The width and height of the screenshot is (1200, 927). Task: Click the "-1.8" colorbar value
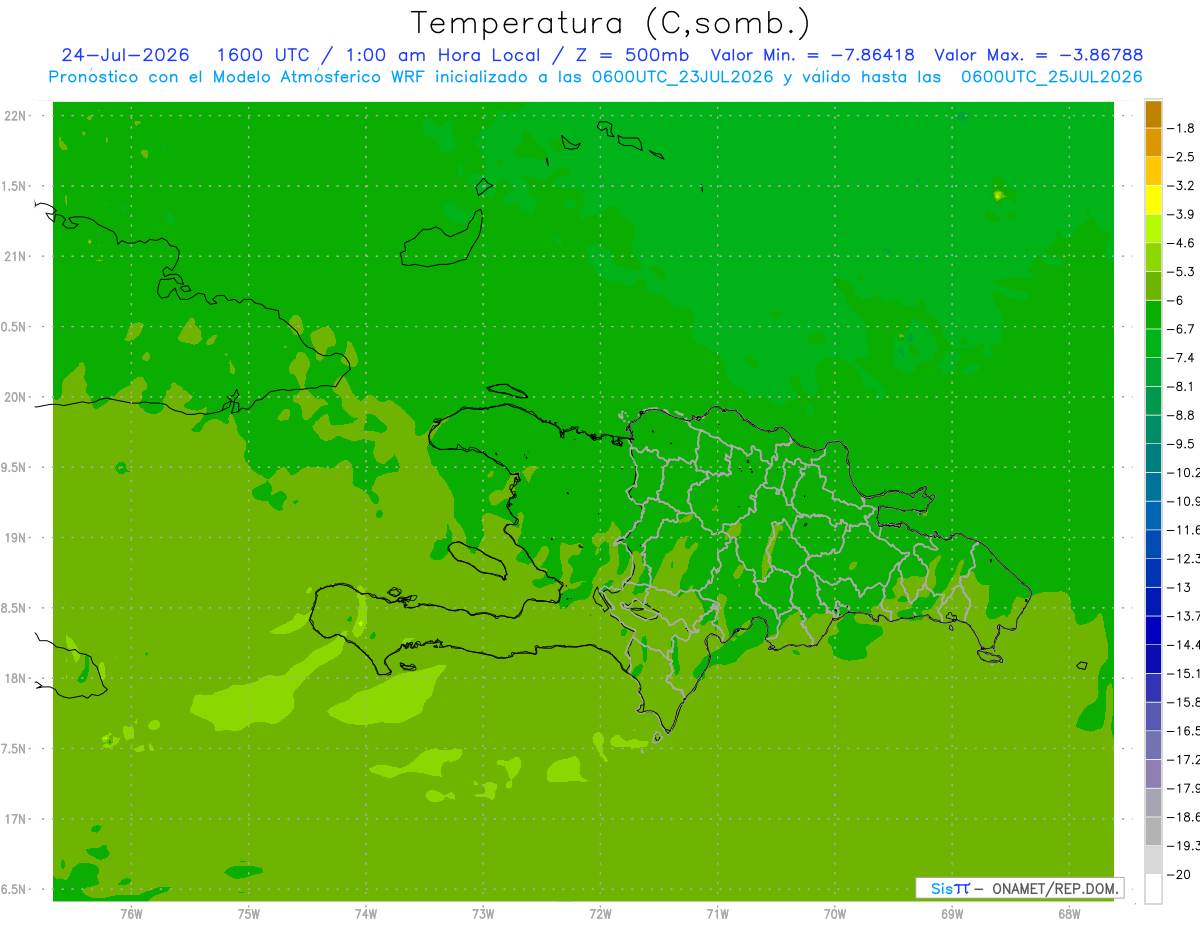(x=1181, y=128)
